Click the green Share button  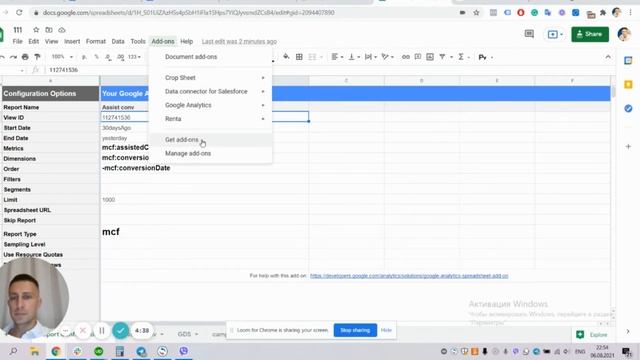tap(590, 34)
